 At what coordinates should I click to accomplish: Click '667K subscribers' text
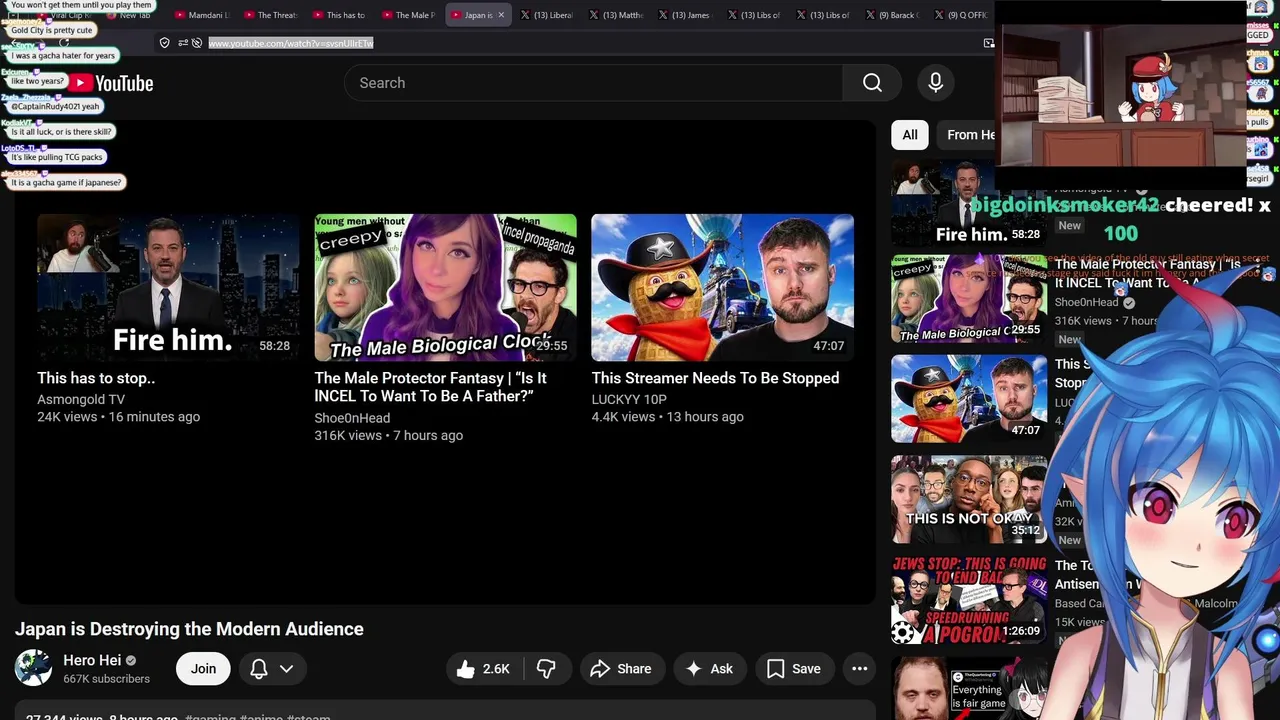click(106, 679)
